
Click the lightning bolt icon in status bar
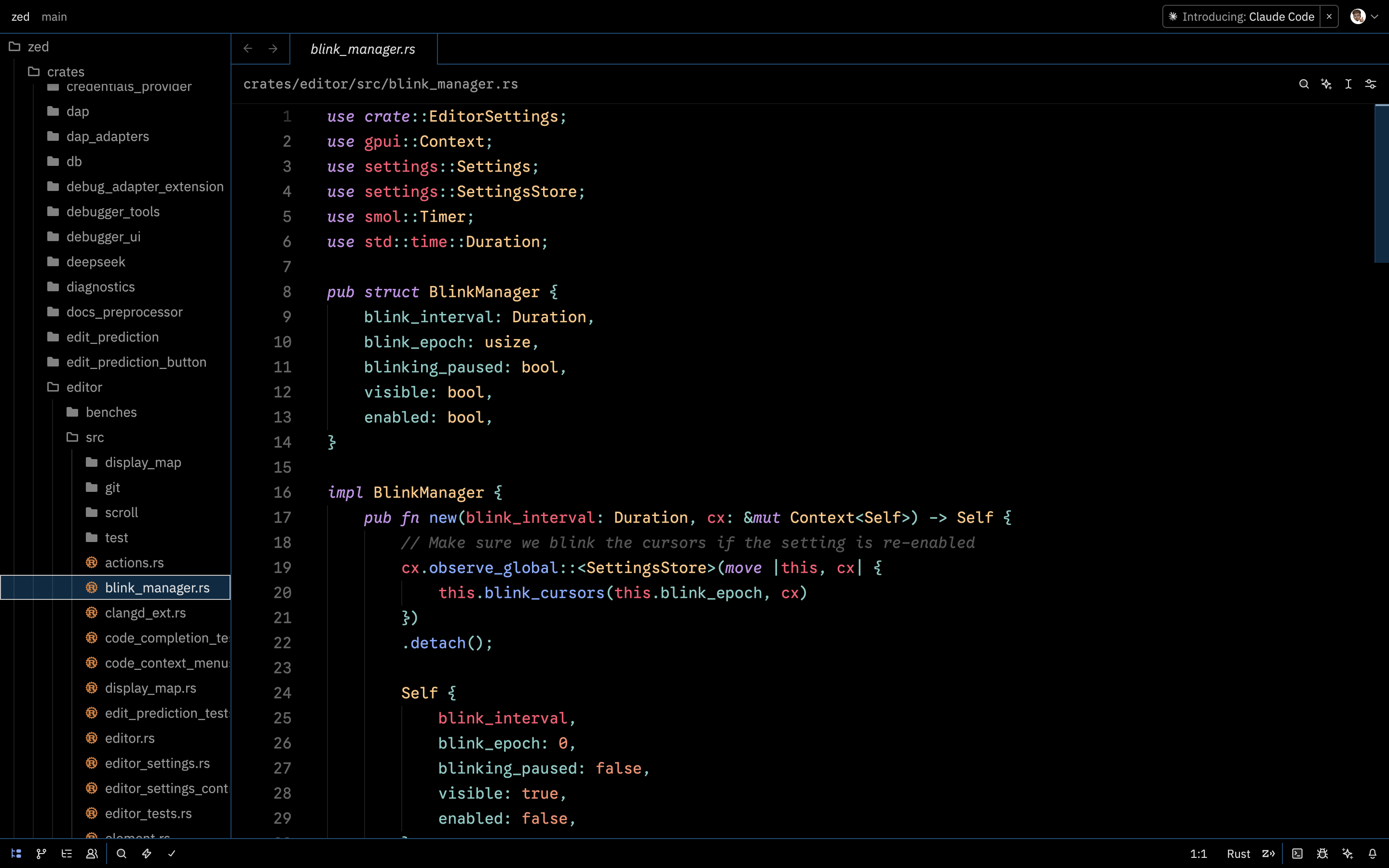tap(146, 854)
